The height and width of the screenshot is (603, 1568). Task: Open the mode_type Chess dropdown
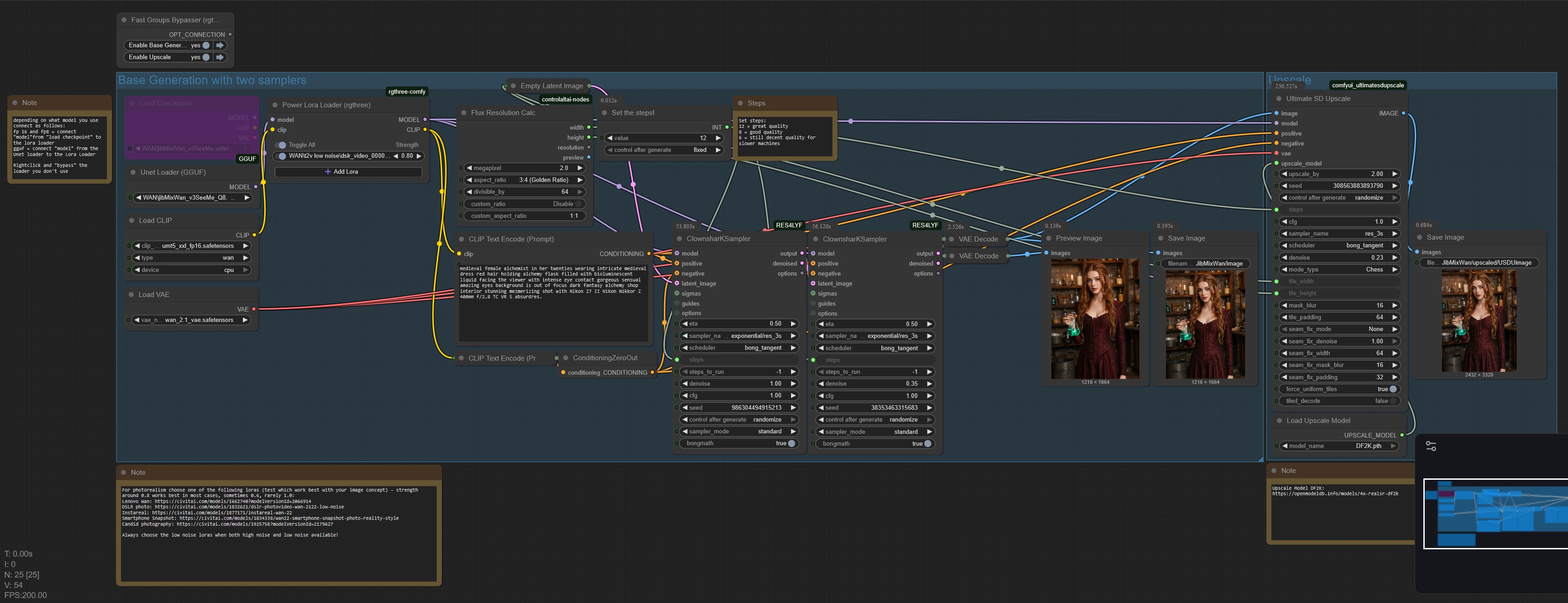click(x=1339, y=270)
